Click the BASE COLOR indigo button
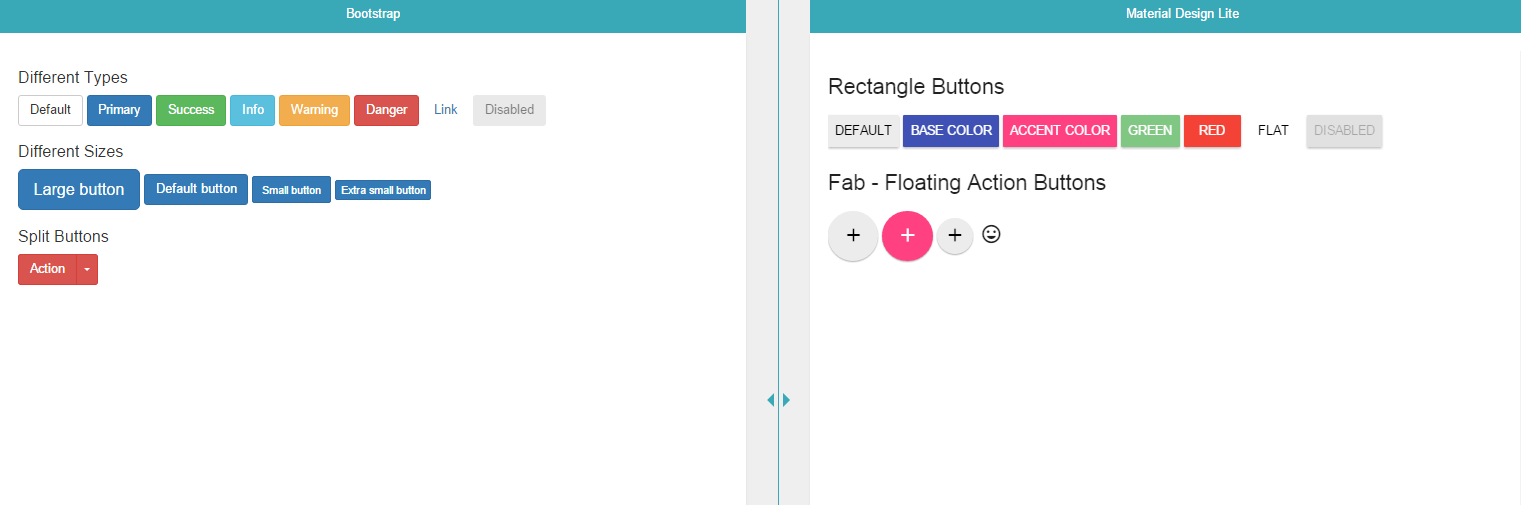Image resolution: width=1521 pixels, height=505 pixels. pyautogui.click(x=951, y=131)
